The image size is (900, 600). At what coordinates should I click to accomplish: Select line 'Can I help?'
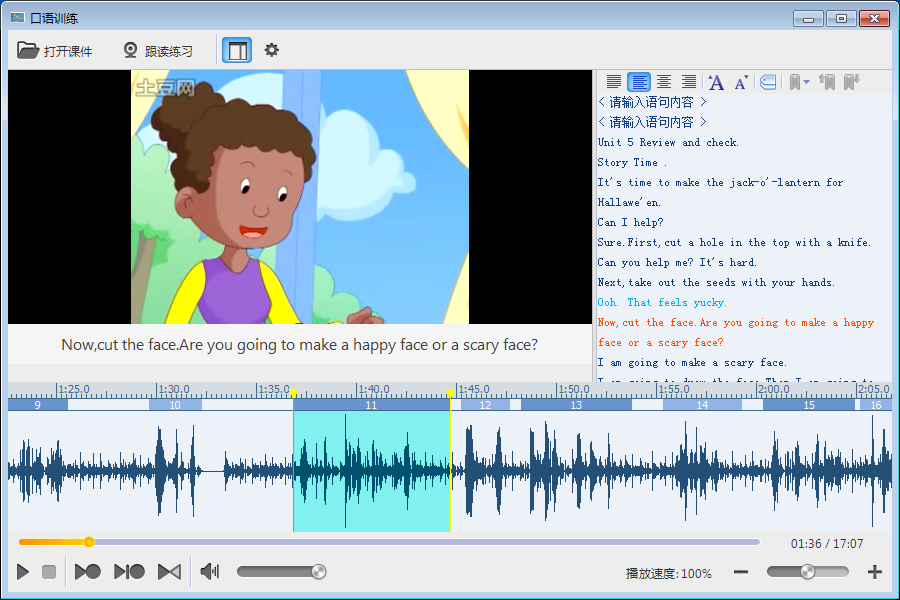click(x=630, y=222)
